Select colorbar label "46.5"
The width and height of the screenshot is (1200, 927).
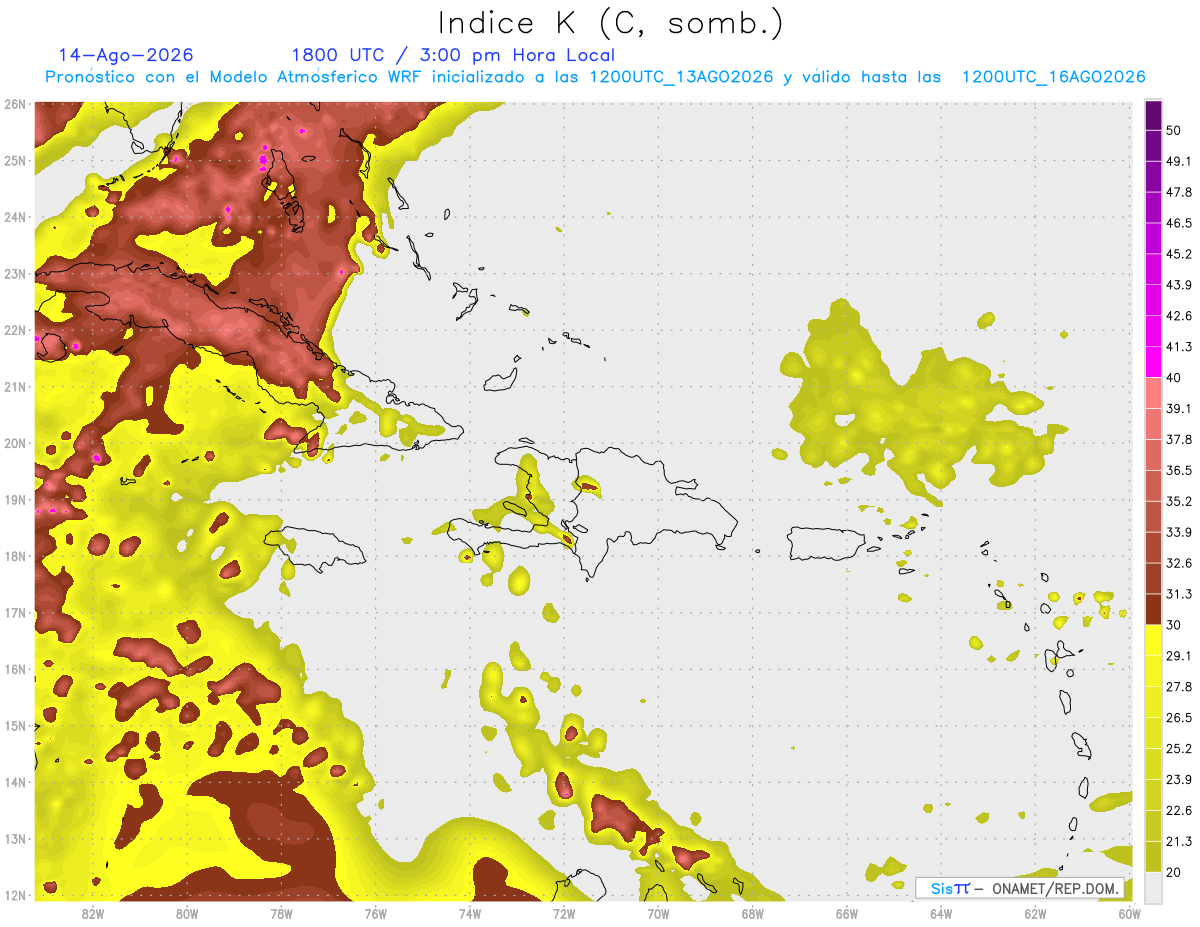1179,223
